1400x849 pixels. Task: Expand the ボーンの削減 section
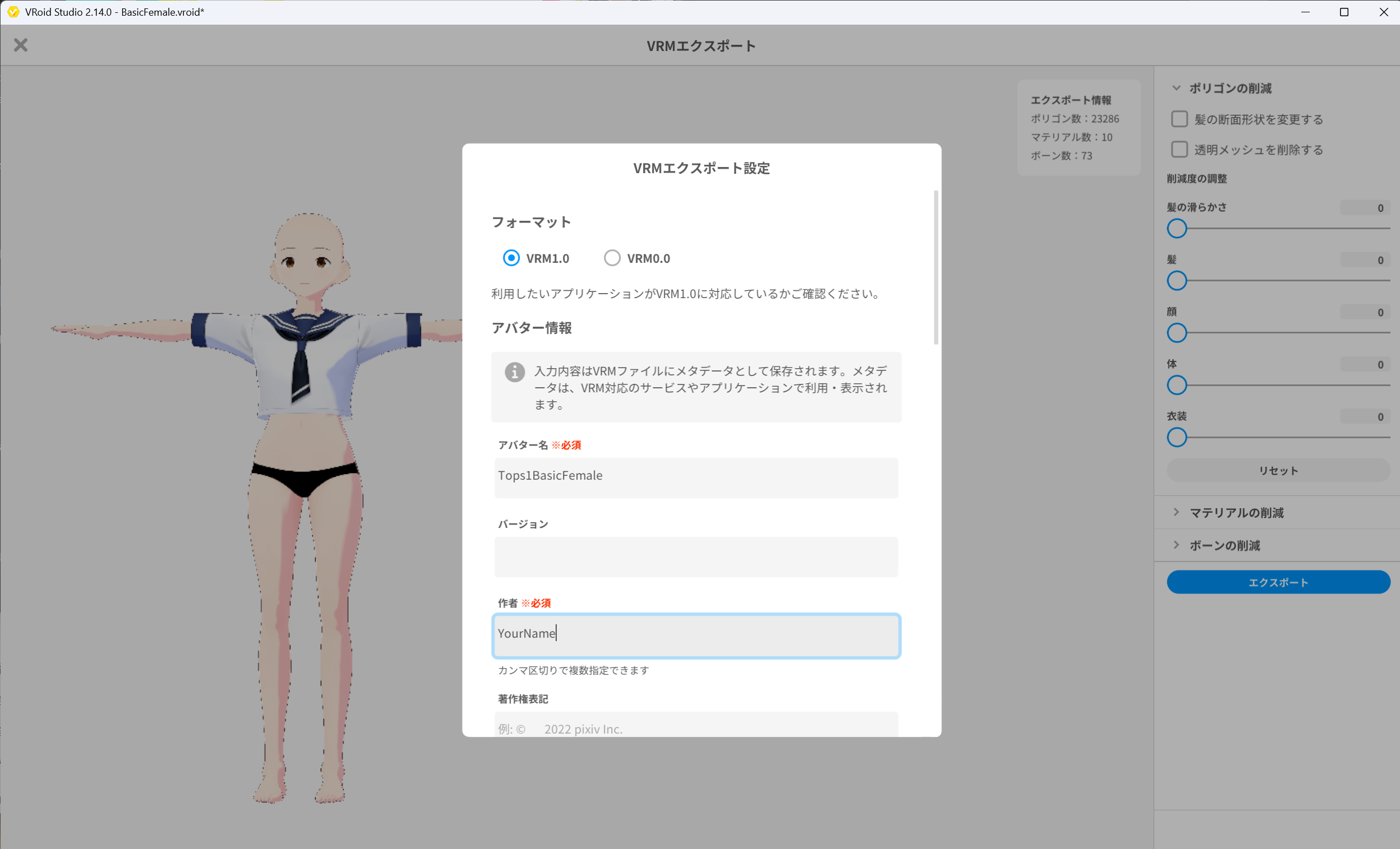point(1176,545)
